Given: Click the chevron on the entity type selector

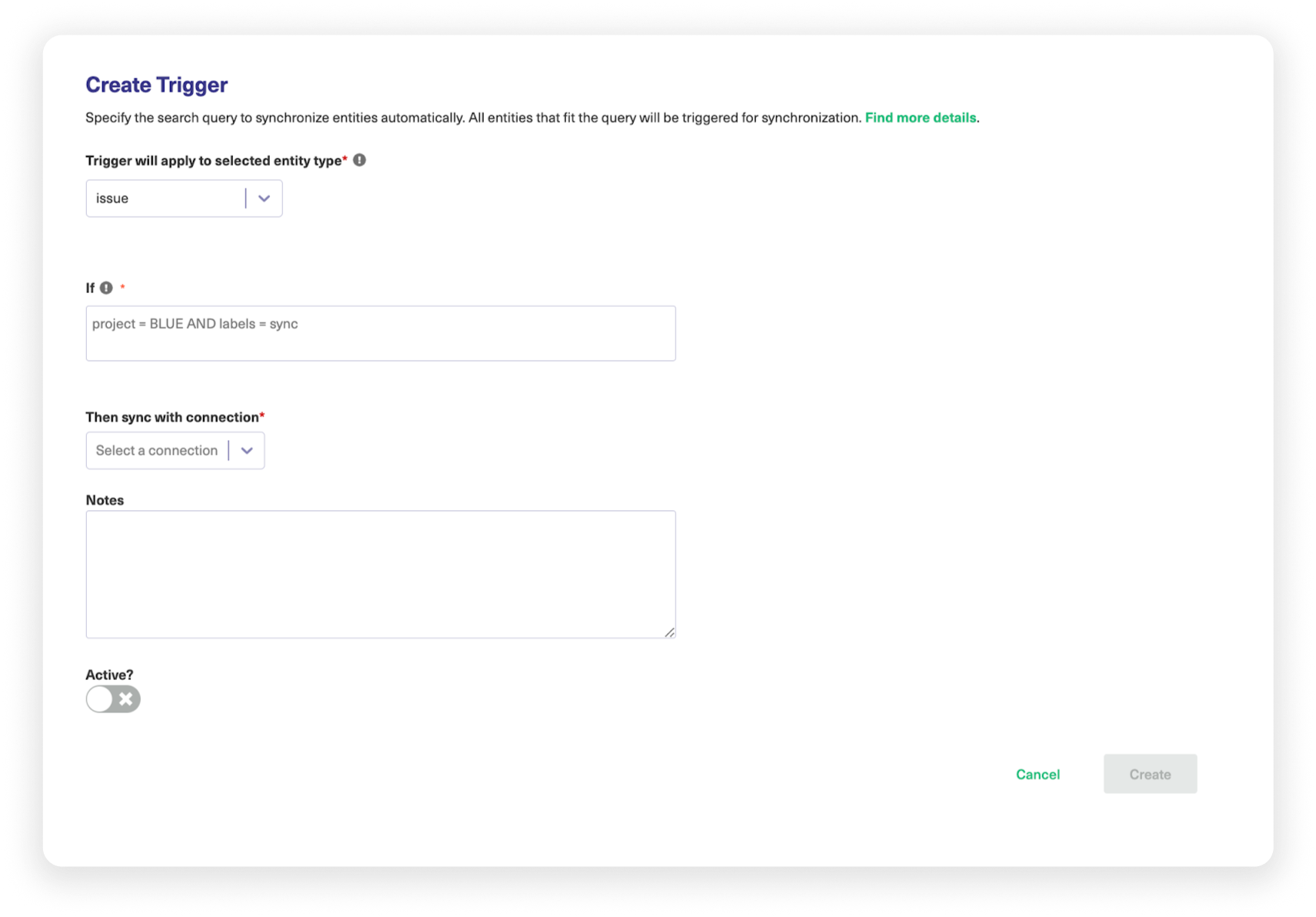Looking at the screenshot, I should 264,198.
